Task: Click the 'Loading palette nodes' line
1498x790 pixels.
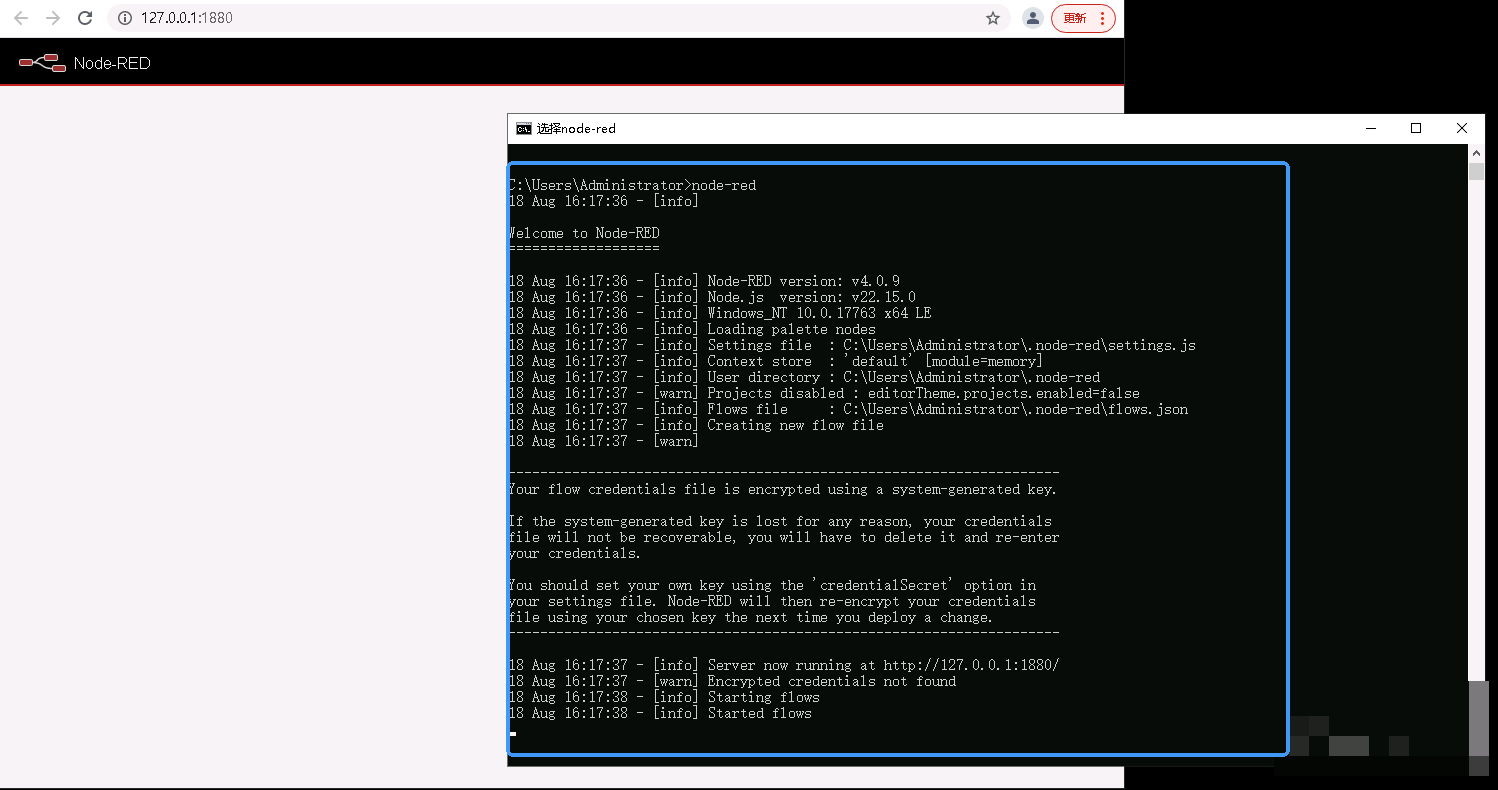Action: (x=692, y=329)
